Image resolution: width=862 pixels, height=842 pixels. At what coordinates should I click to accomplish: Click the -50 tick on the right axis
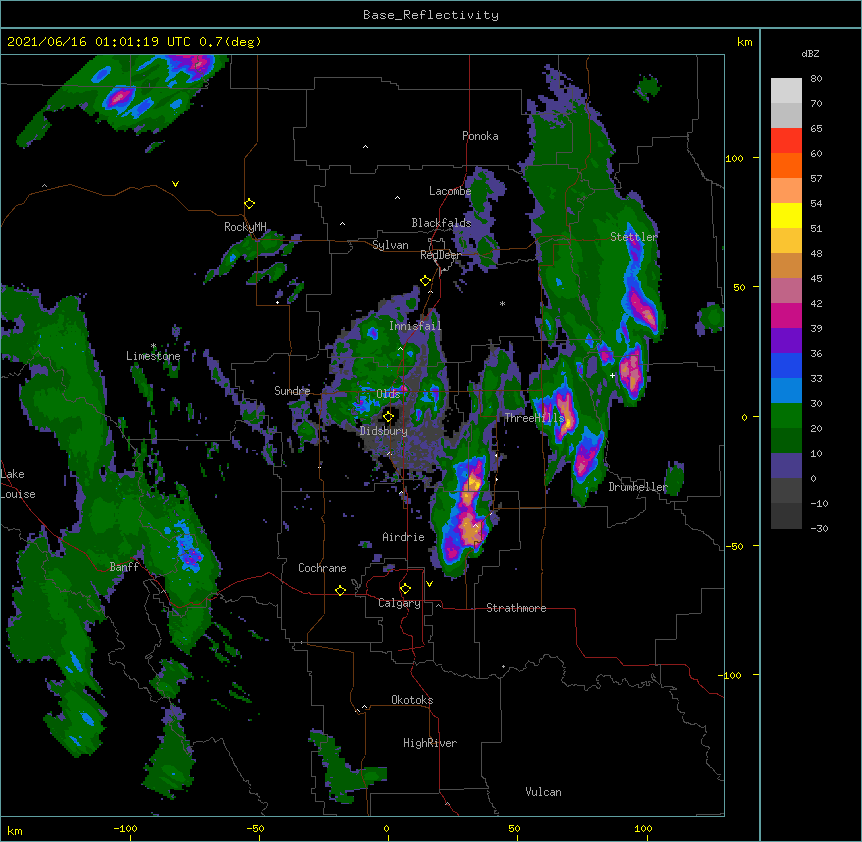pos(733,546)
